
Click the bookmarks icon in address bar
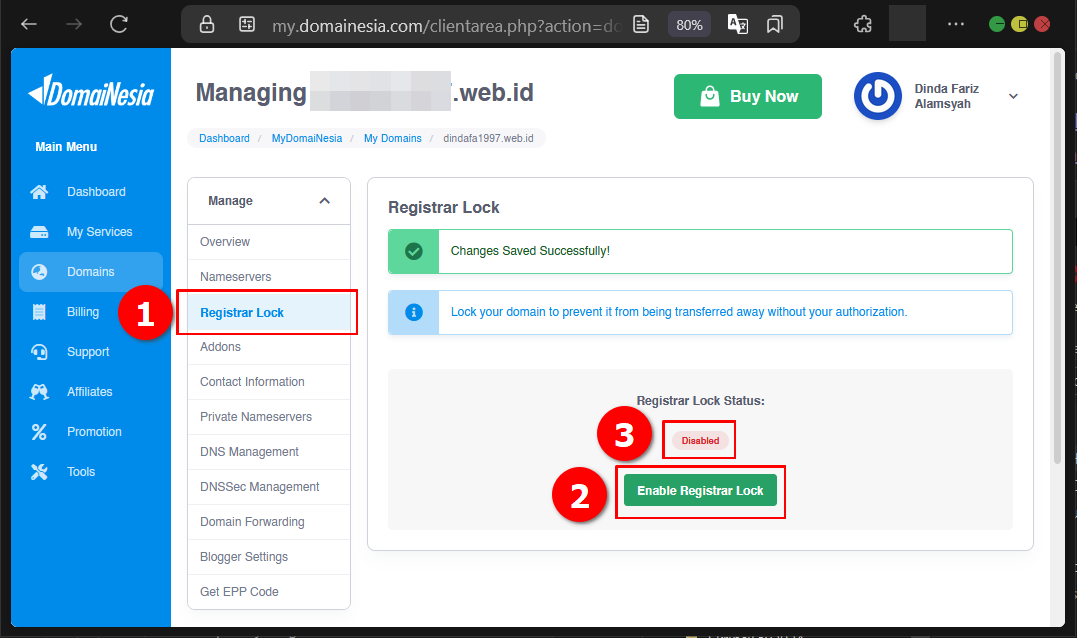tap(775, 25)
